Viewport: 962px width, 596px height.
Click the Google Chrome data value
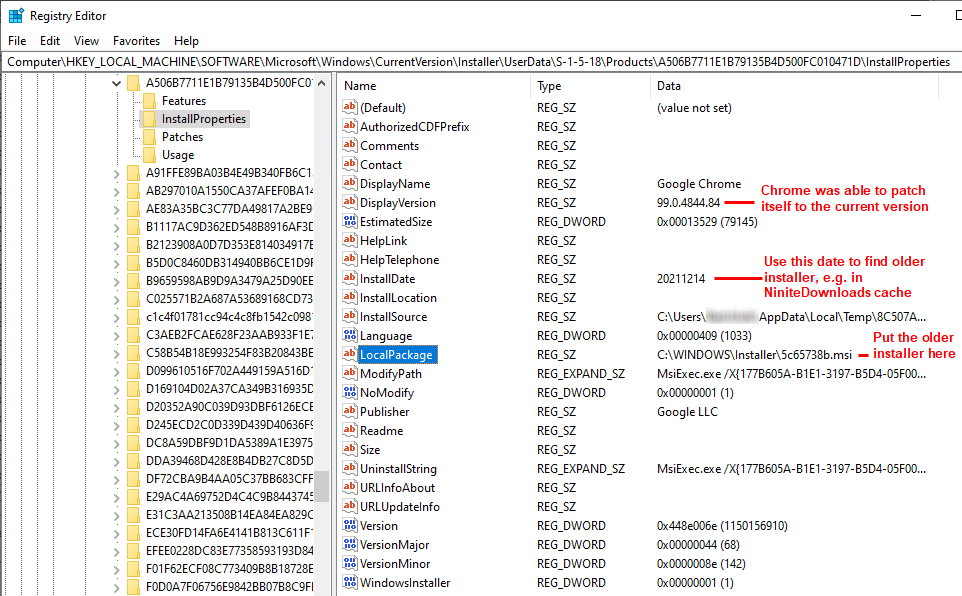click(x=699, y=184)
